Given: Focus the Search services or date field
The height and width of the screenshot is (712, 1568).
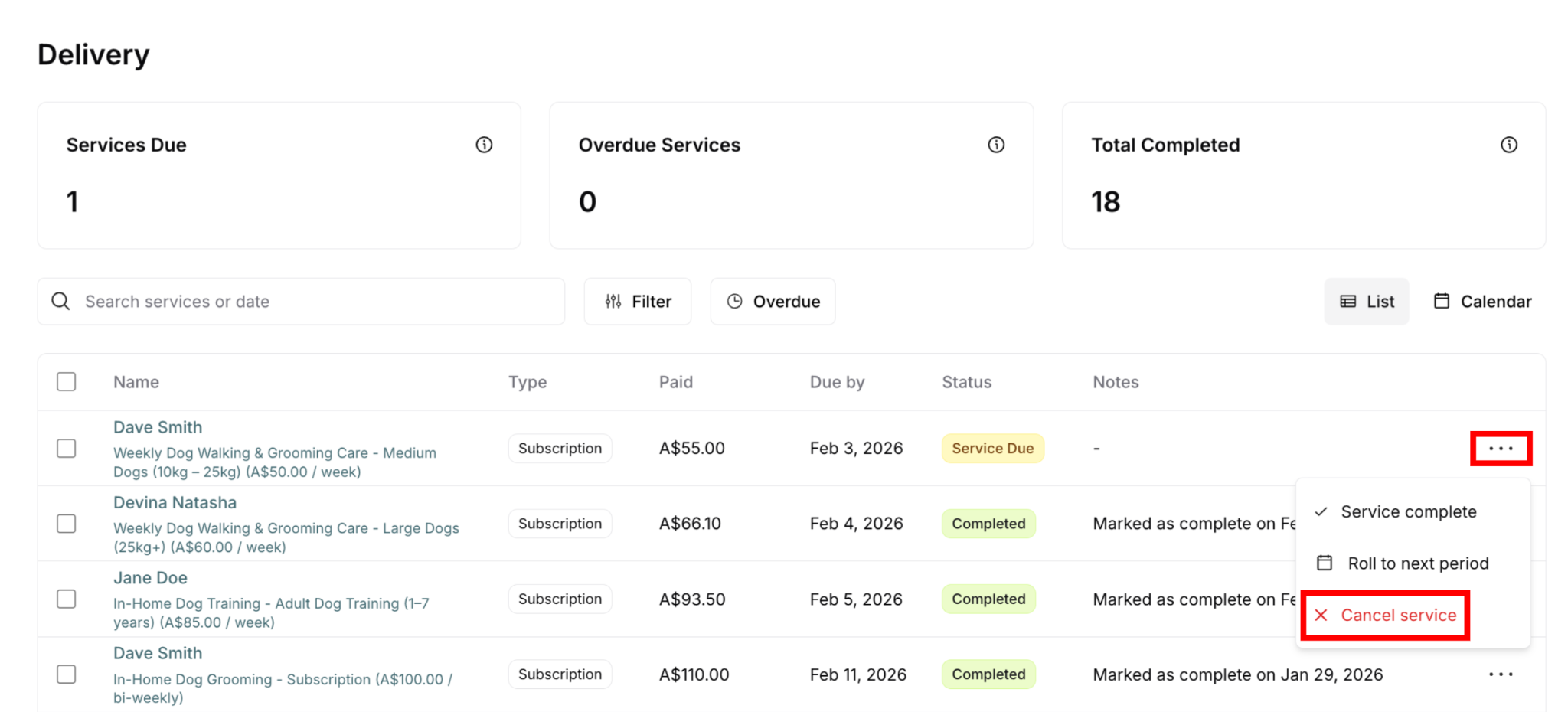Looking at the screenshot, I should (301, 302).
